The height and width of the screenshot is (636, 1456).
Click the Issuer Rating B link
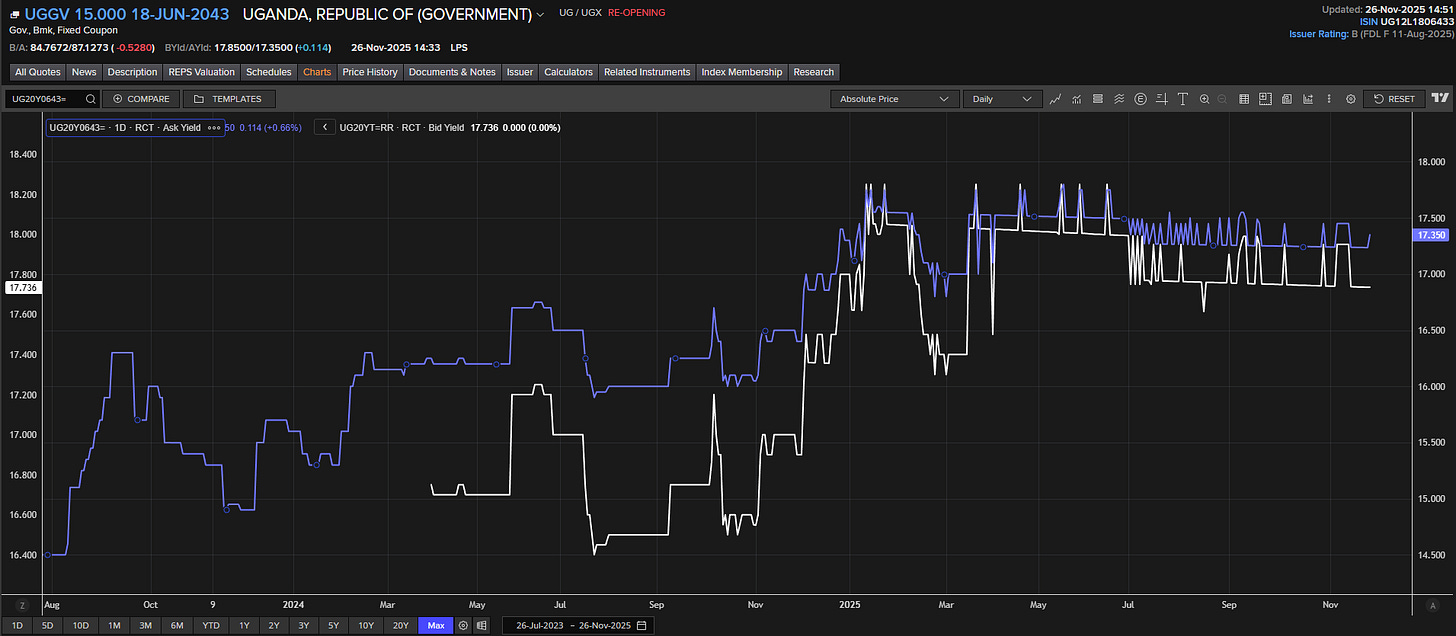point(1371,34)
